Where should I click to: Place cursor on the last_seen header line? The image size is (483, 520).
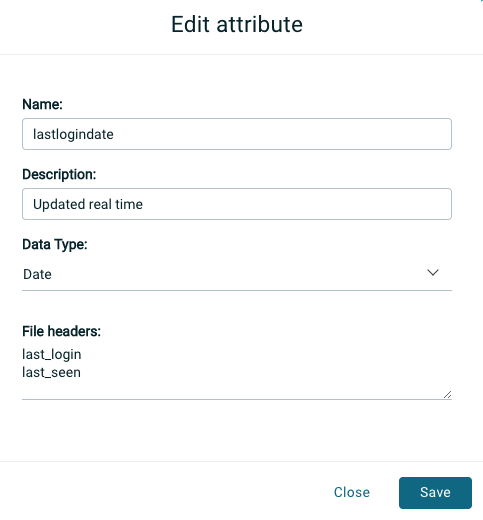[51, 373]
